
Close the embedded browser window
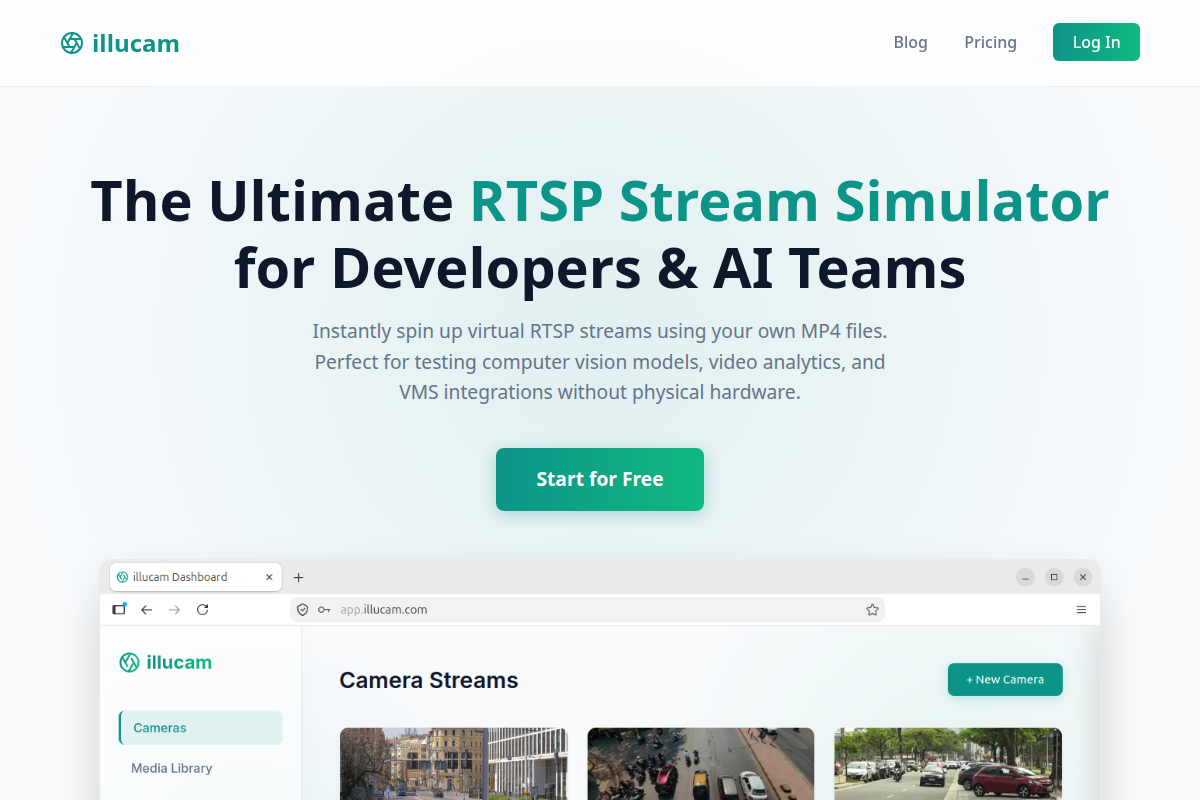click(1082, 577)
